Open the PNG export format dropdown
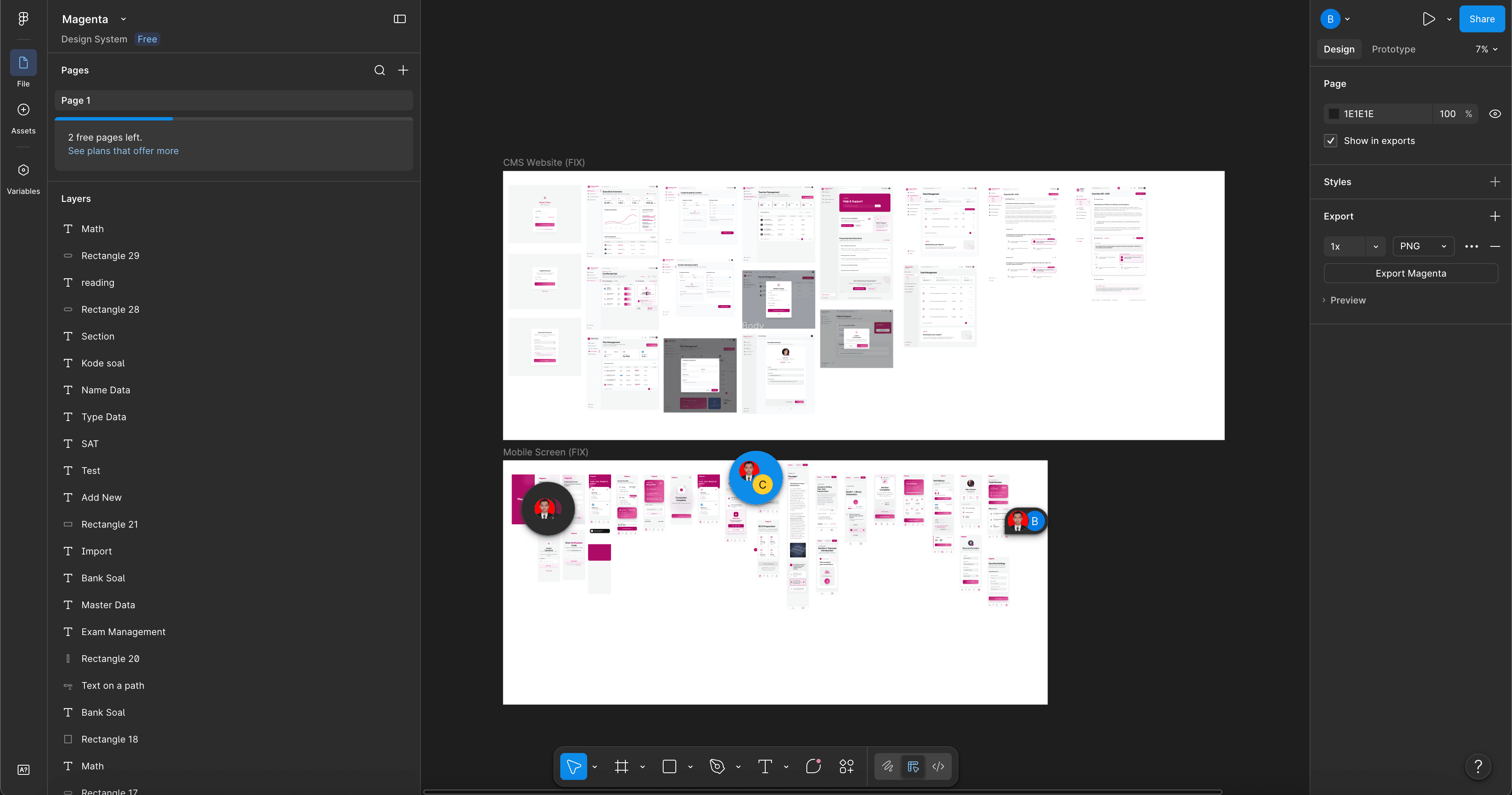This screenshot has height=795, width=1512. click(1423, 246)
